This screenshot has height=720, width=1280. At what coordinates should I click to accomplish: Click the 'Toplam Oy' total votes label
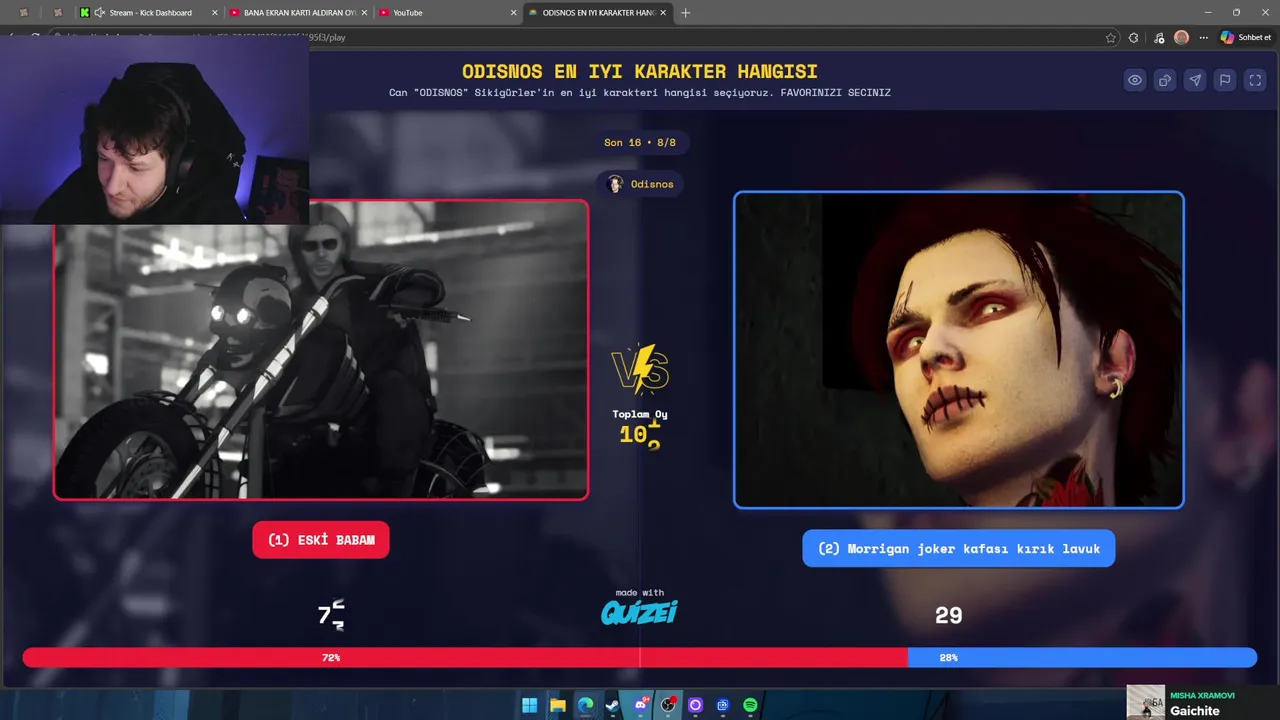click(640, 414)
